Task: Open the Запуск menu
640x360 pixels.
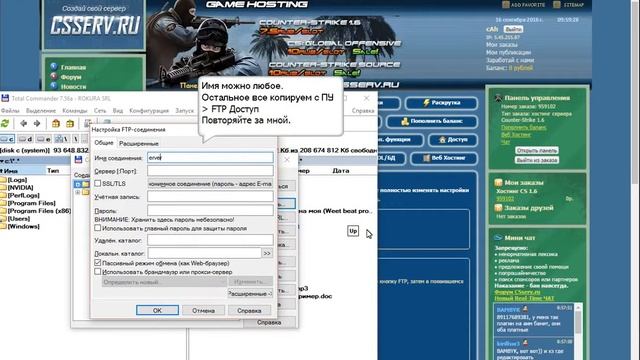Action: pos(184,111)
